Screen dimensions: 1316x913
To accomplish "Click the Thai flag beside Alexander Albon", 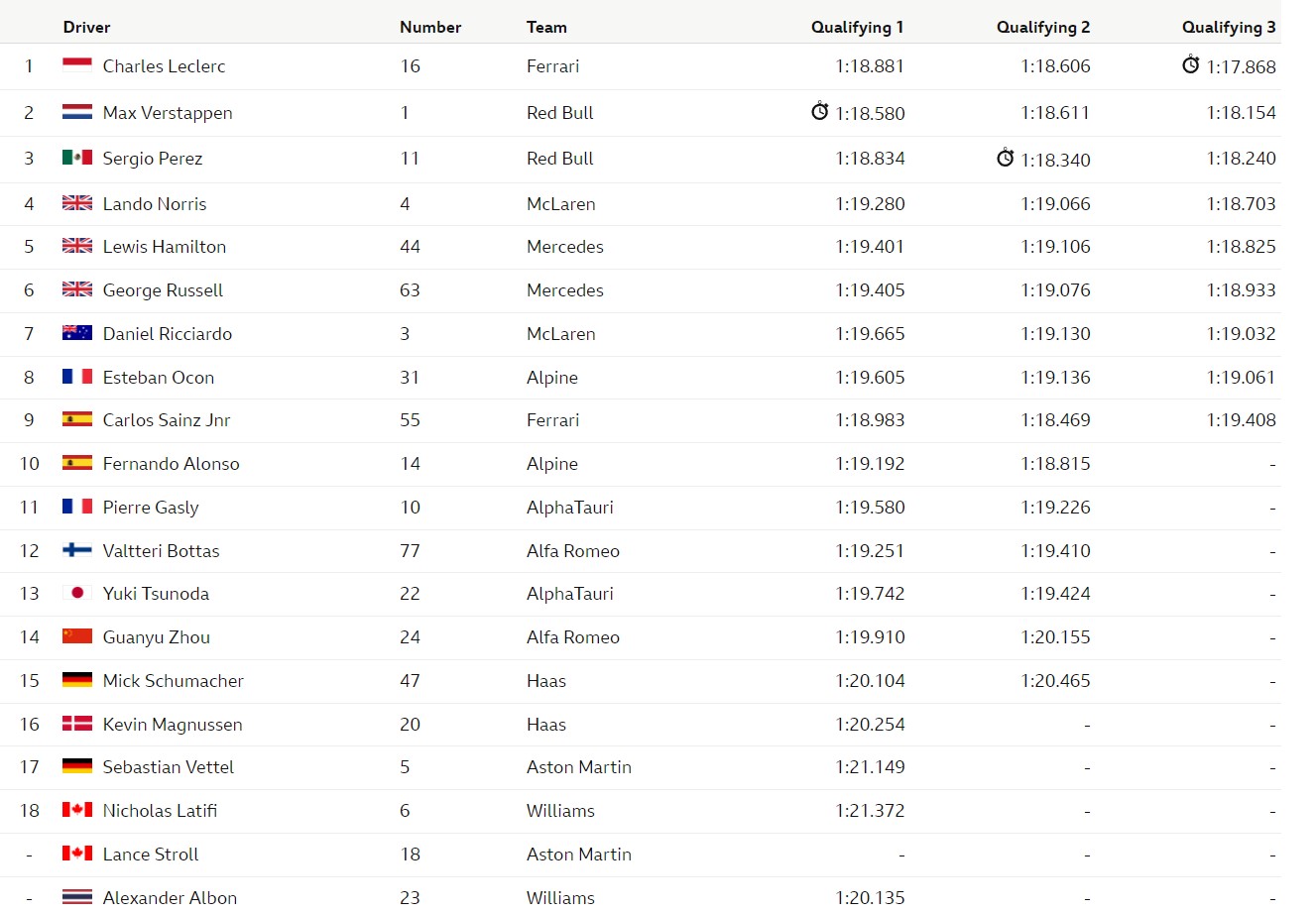I will click(x=77, y=897).
